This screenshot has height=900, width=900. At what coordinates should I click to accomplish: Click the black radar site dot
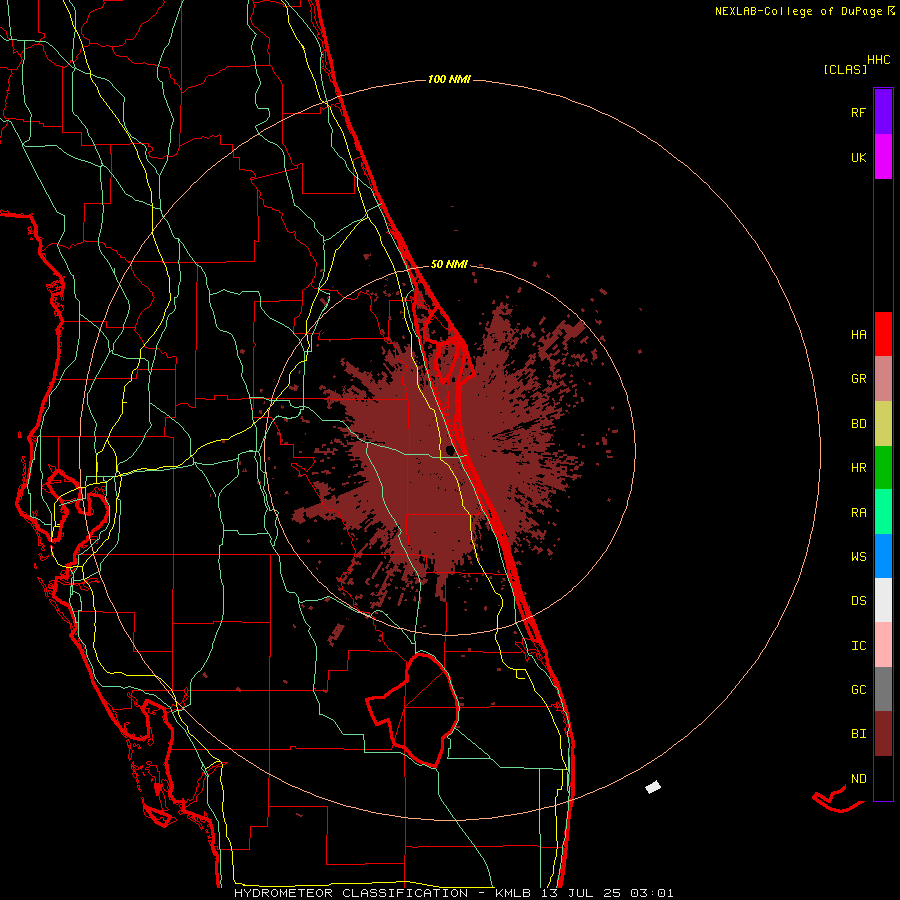(451, 450)
